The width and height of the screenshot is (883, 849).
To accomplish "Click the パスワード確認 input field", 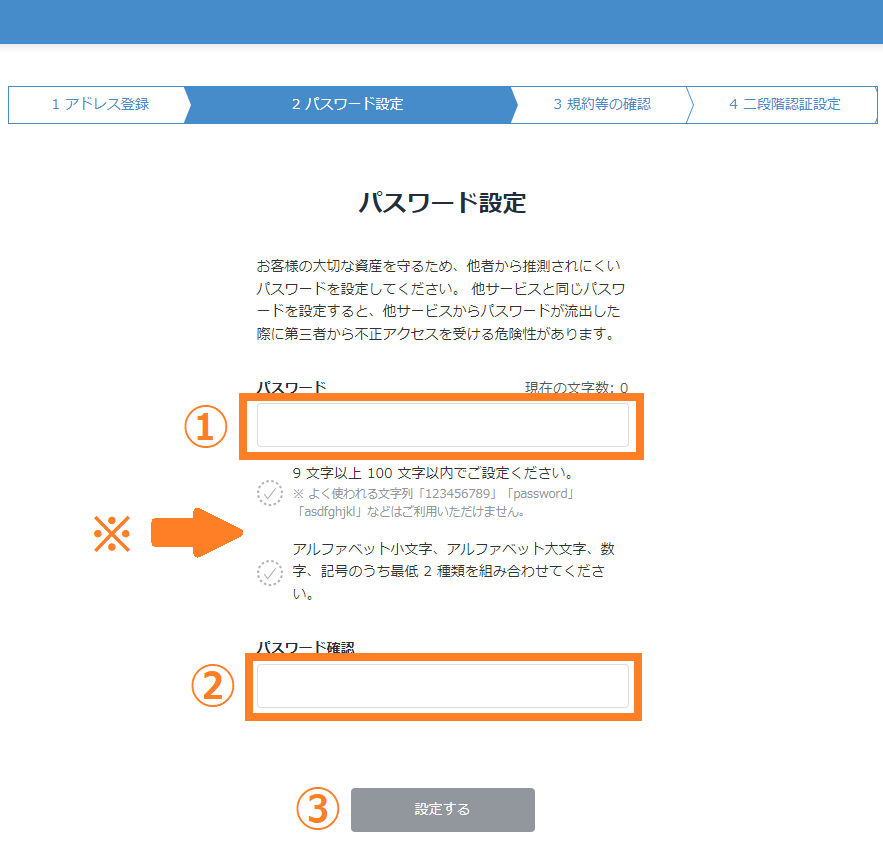I will 443,686.
